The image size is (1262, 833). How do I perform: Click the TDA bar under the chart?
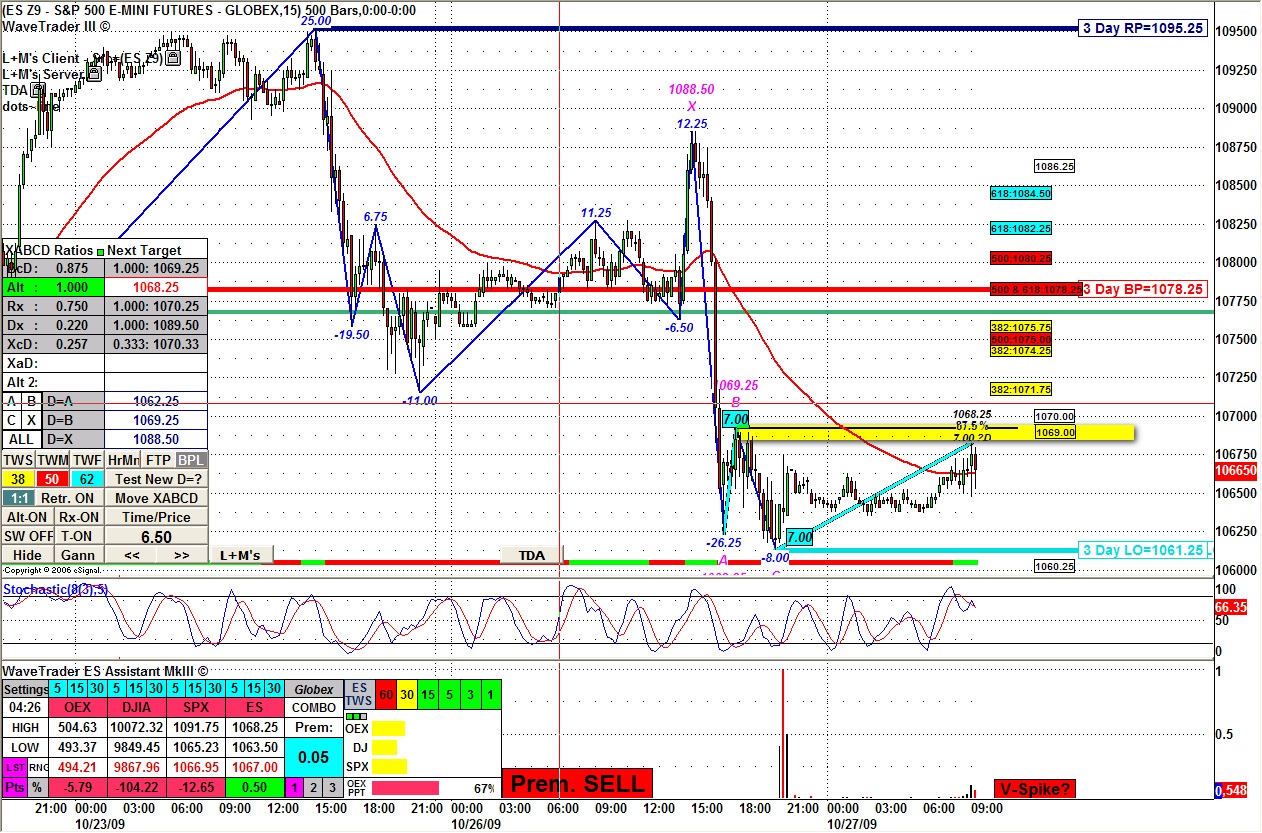(532, 555)
